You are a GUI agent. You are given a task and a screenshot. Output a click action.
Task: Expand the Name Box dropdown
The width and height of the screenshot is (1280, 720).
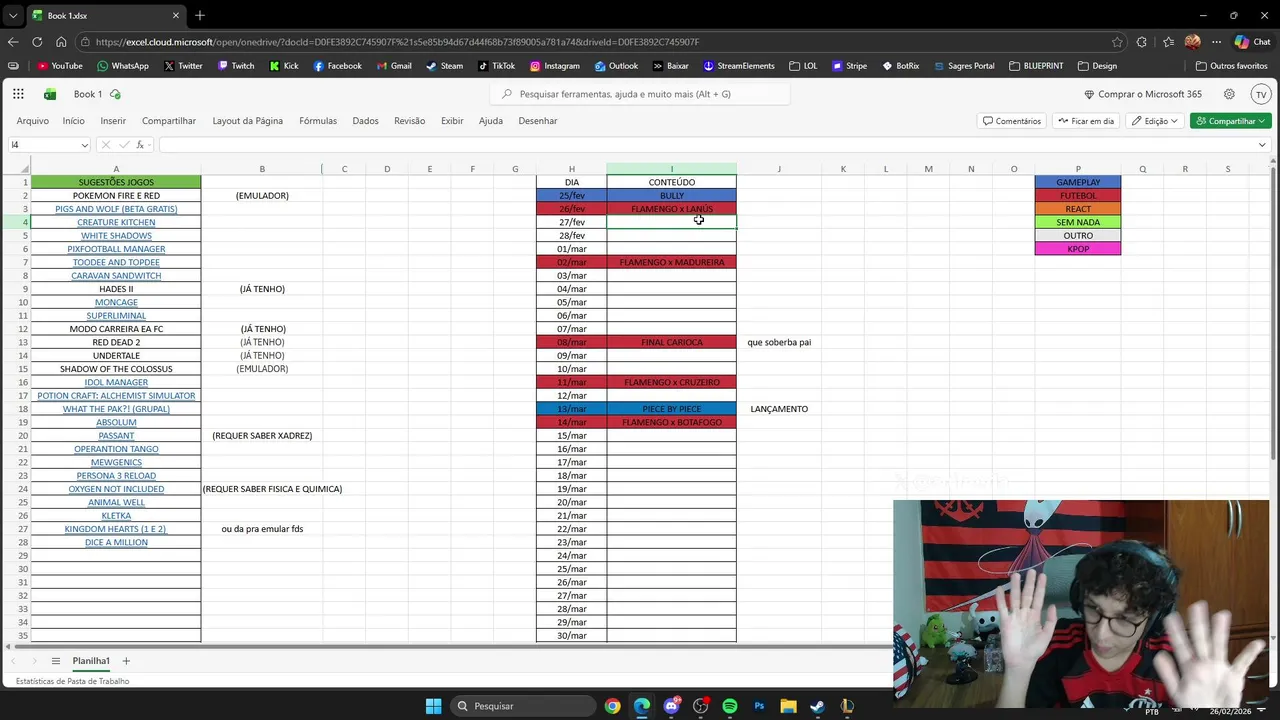coord(84,145)
